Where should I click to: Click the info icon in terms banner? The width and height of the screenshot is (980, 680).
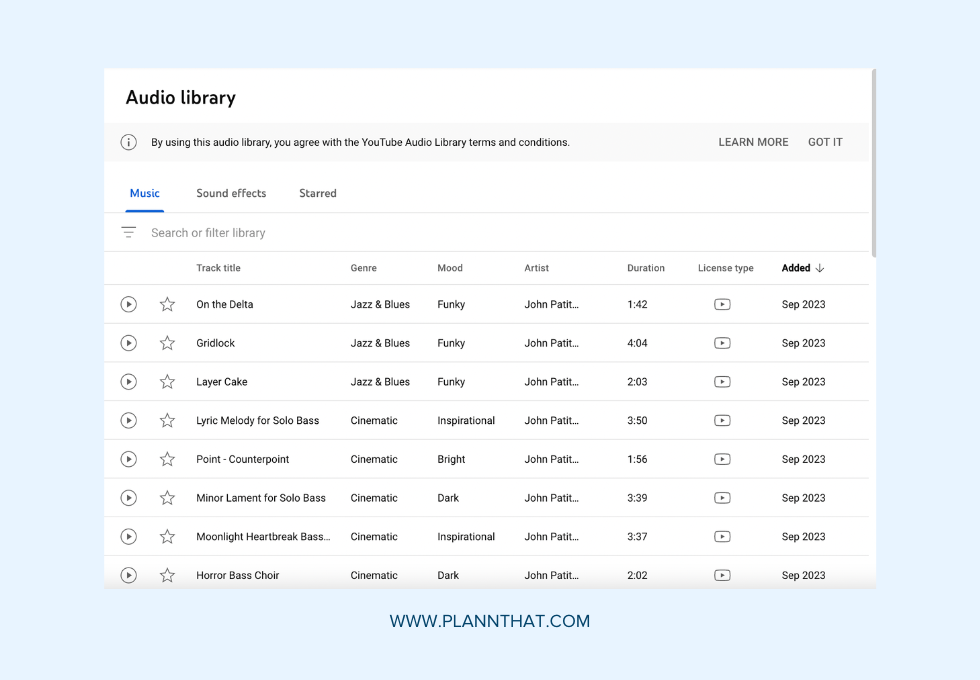point(128,142)
